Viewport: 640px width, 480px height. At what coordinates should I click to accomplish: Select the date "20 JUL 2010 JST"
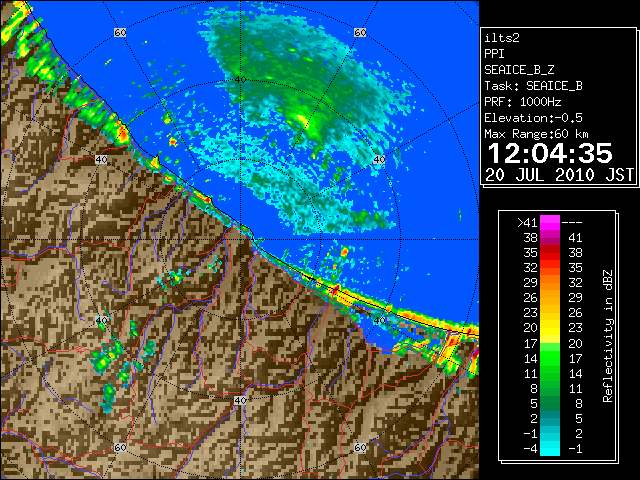tap(559, 175)
